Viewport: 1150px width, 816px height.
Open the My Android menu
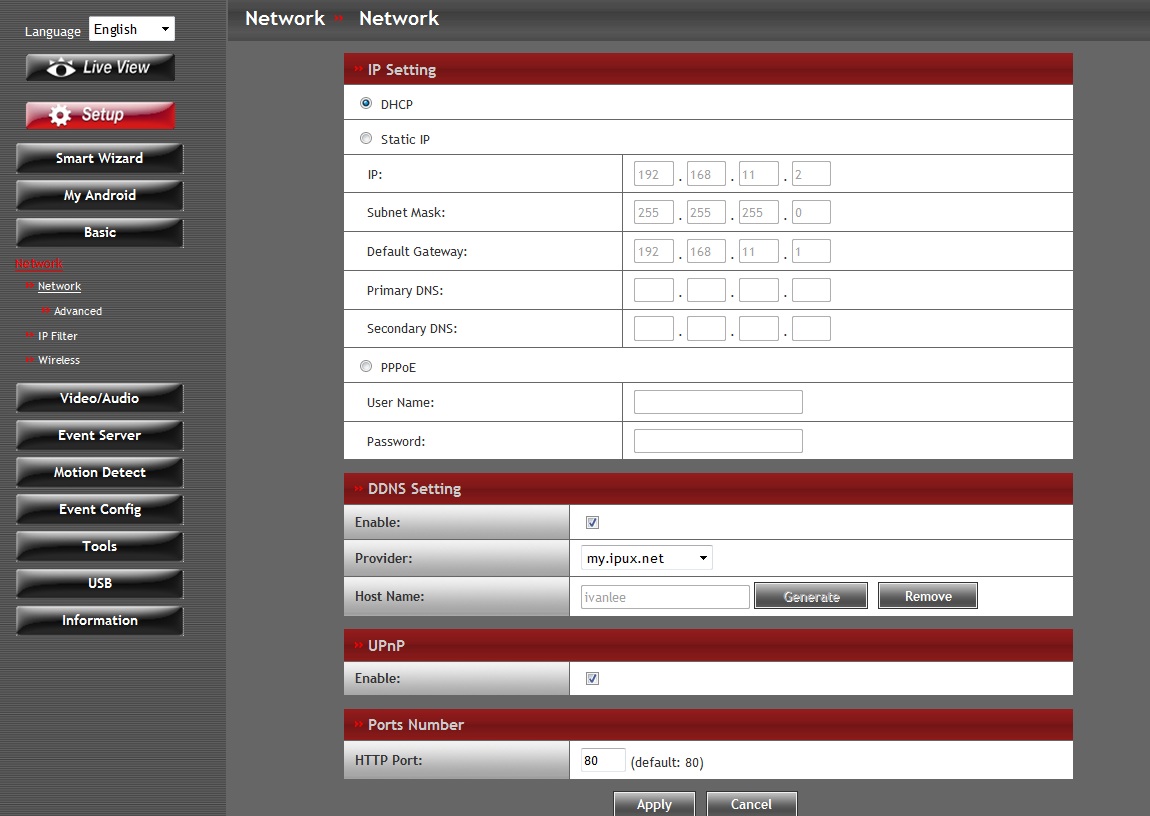click(100, 196)
